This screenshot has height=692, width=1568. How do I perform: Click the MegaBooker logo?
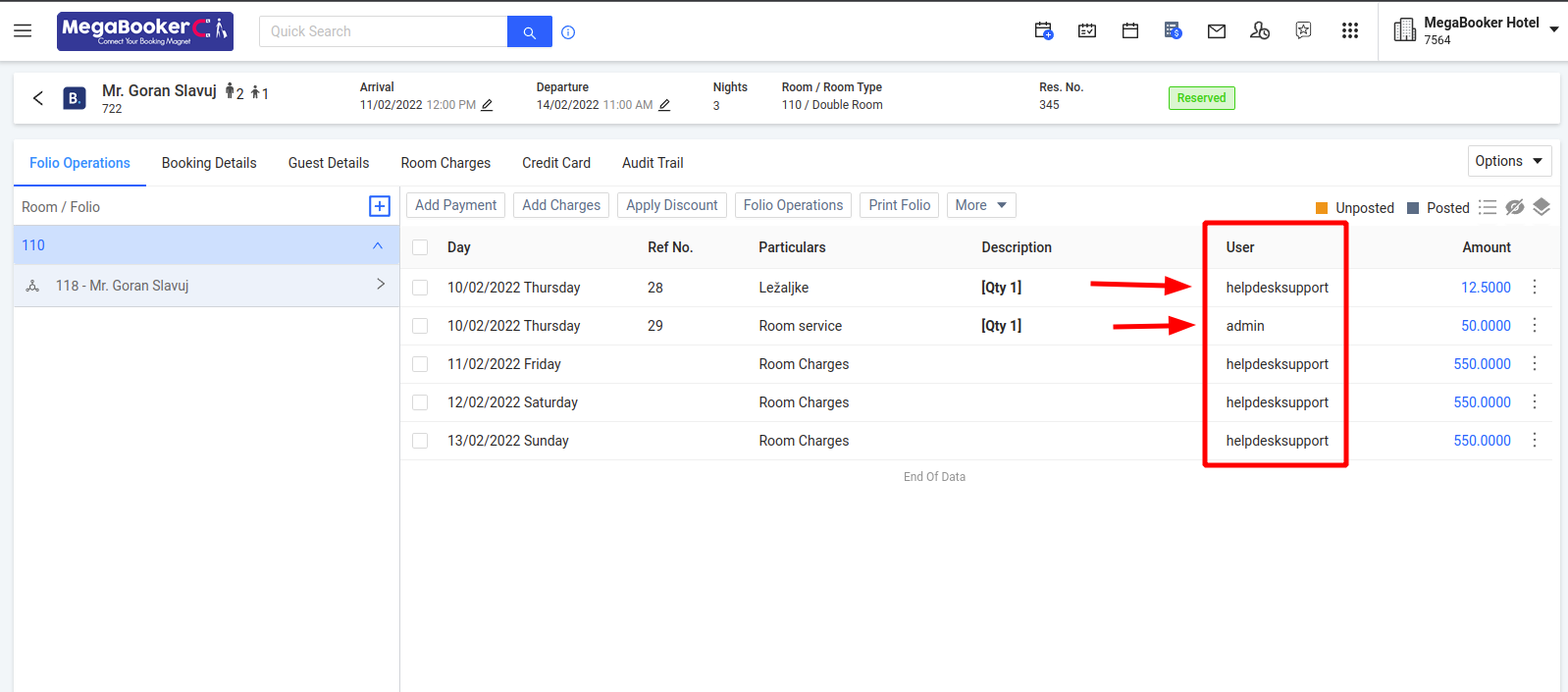(x=145, y=31)
